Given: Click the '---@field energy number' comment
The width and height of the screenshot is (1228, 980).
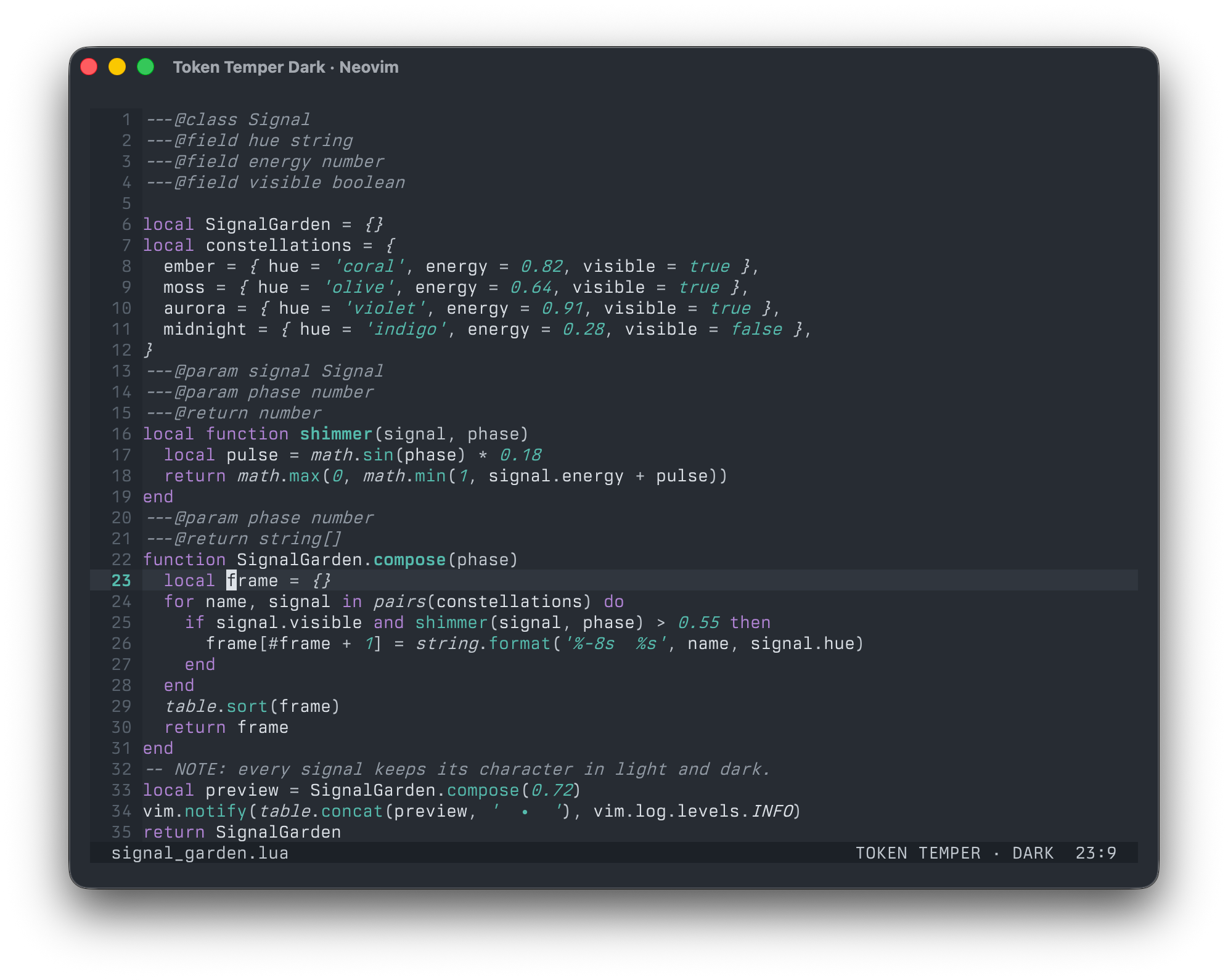Looking at the screenshot, I should (264, 161).
